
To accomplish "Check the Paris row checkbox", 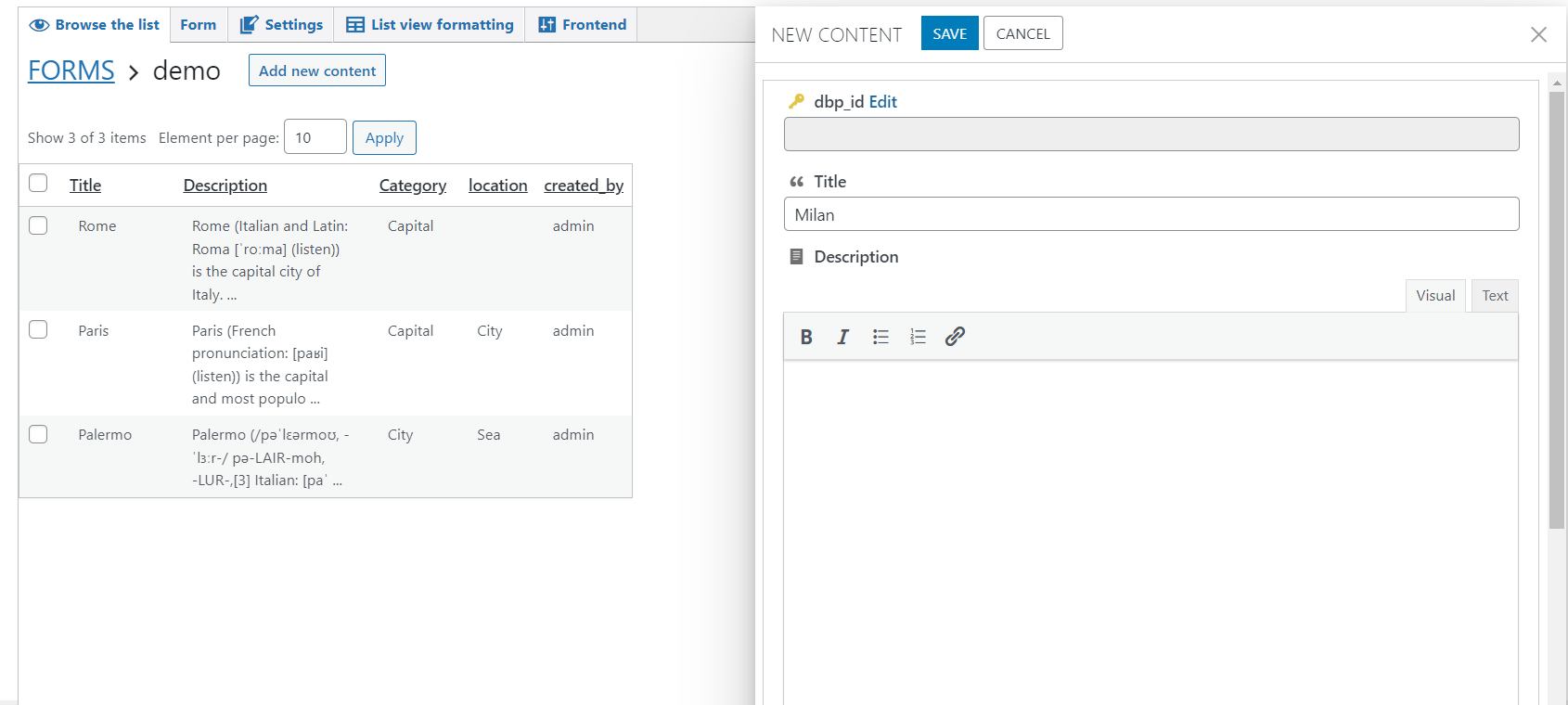I will point(38,329).
